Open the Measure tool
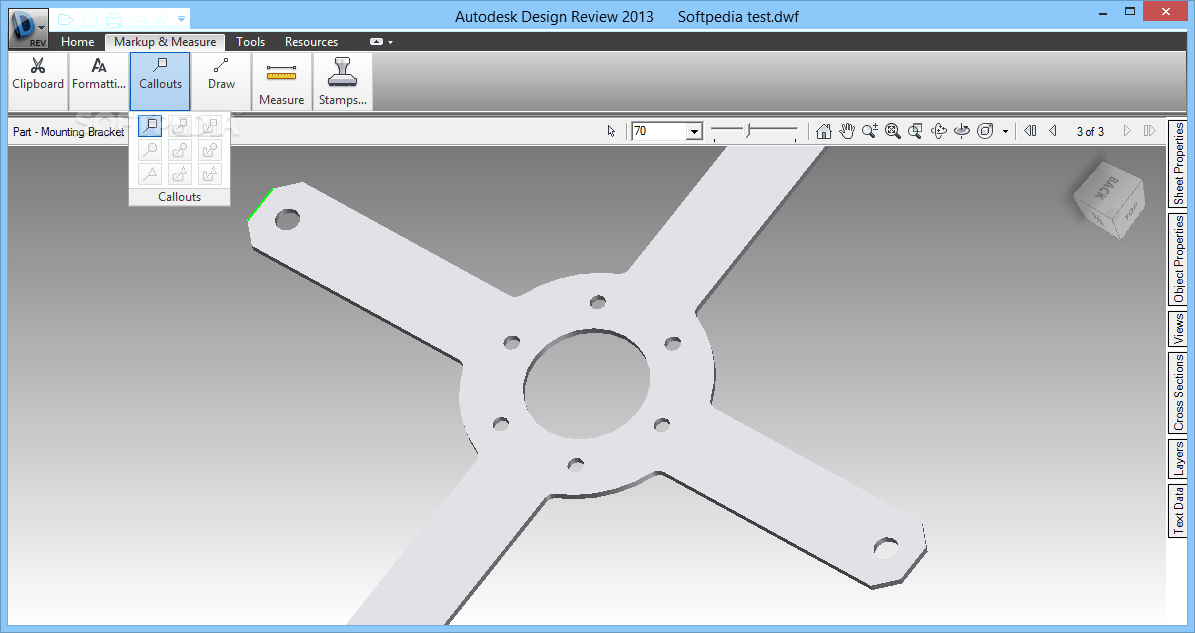The image size is (1195, 633). (281, 81)
